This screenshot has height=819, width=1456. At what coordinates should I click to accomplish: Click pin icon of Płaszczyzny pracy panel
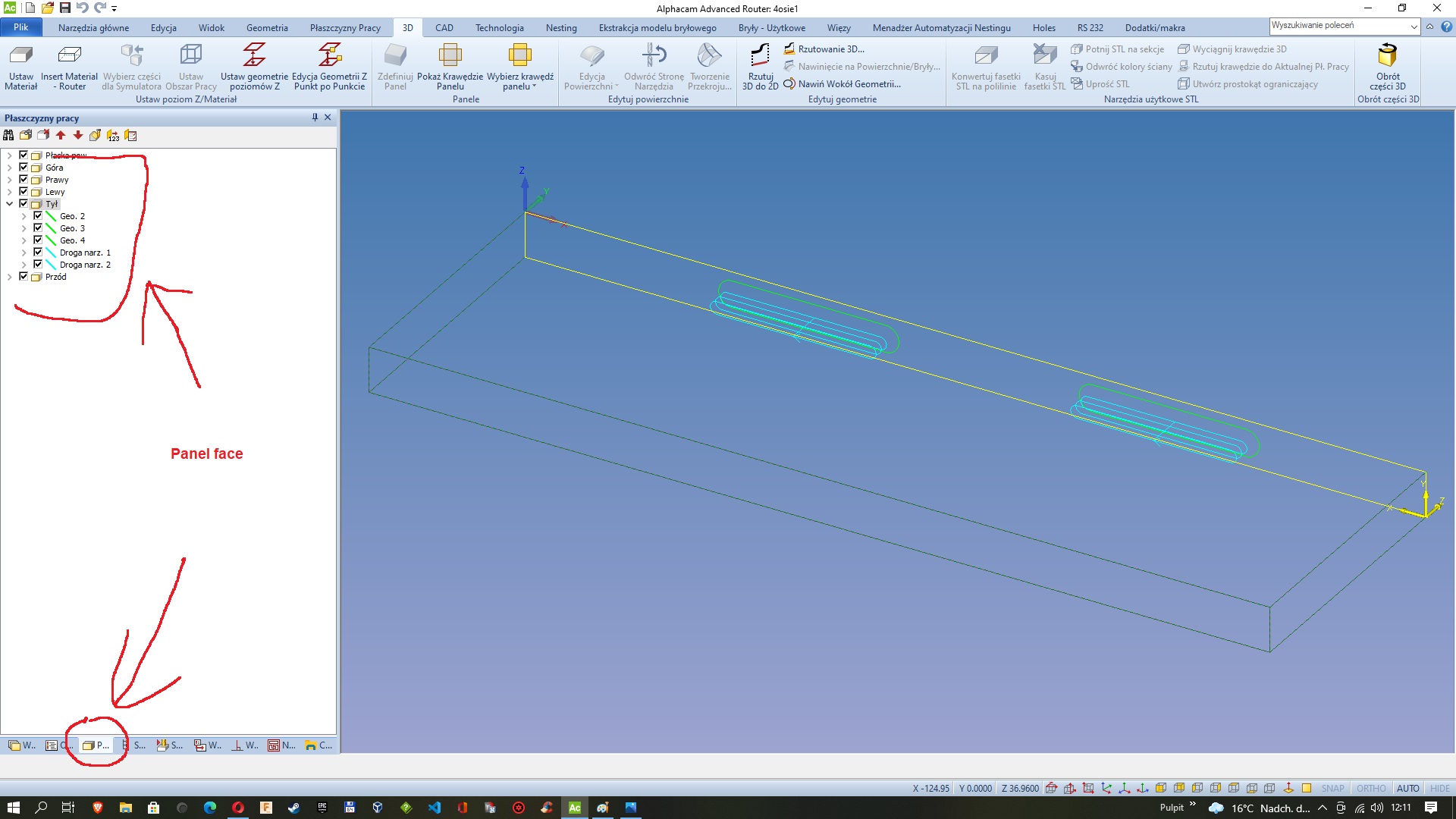pyautogui.click(x=315, y=118)
